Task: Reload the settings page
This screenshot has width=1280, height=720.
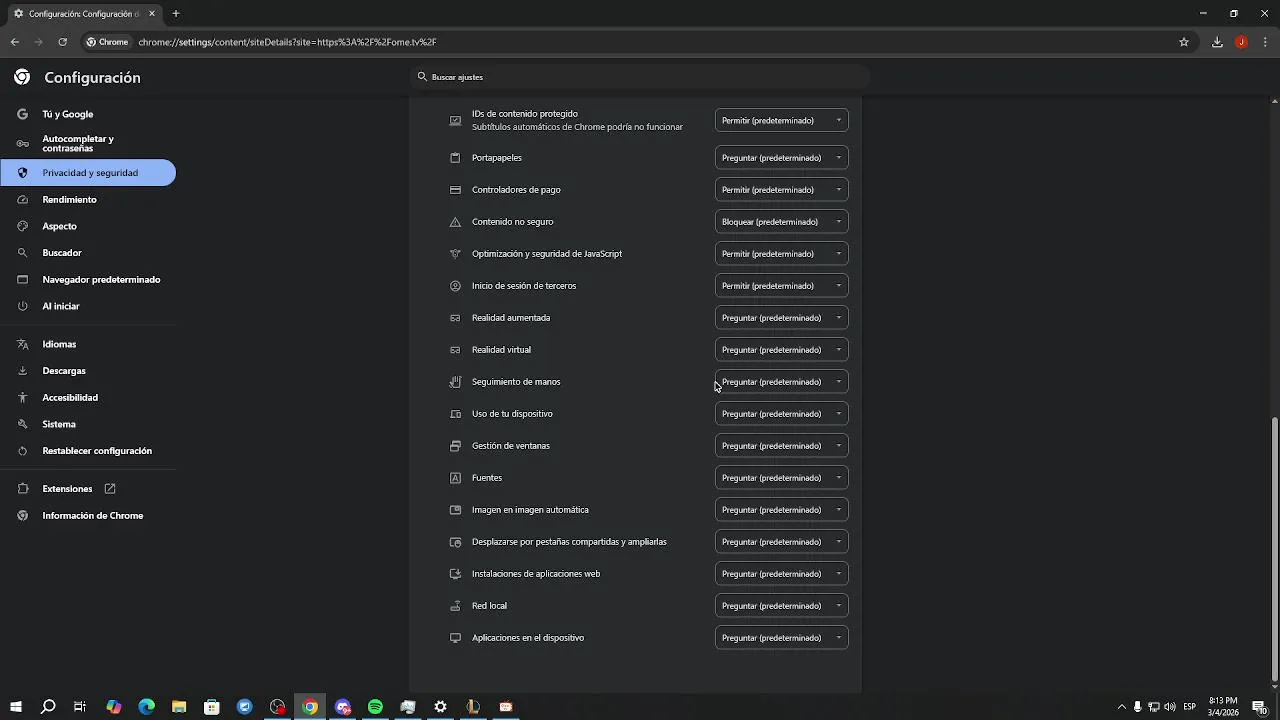Action: click(x=62, y=42)
